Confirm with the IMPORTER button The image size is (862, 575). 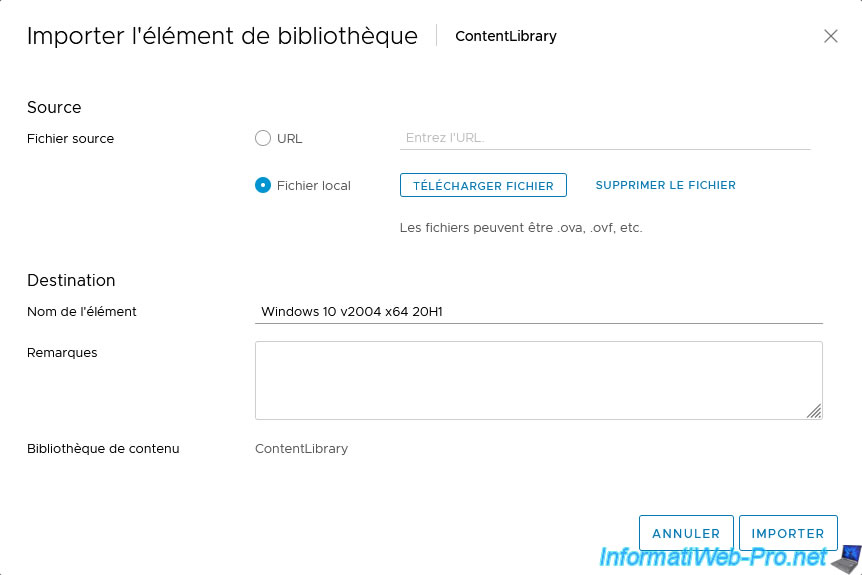788,533
